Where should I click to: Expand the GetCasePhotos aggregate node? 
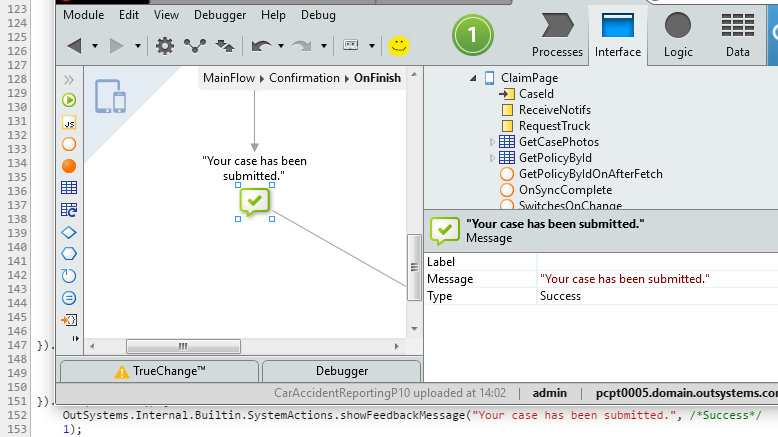(492, 142)
